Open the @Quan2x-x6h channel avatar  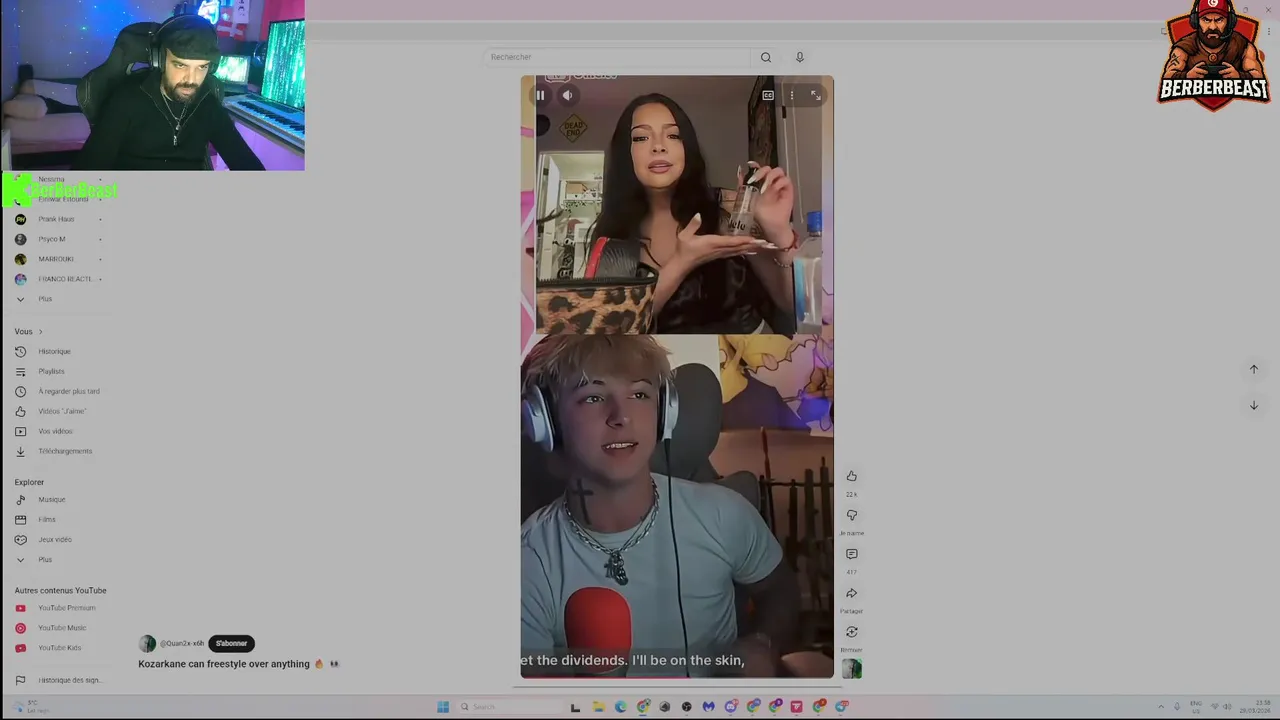(148, 643)
